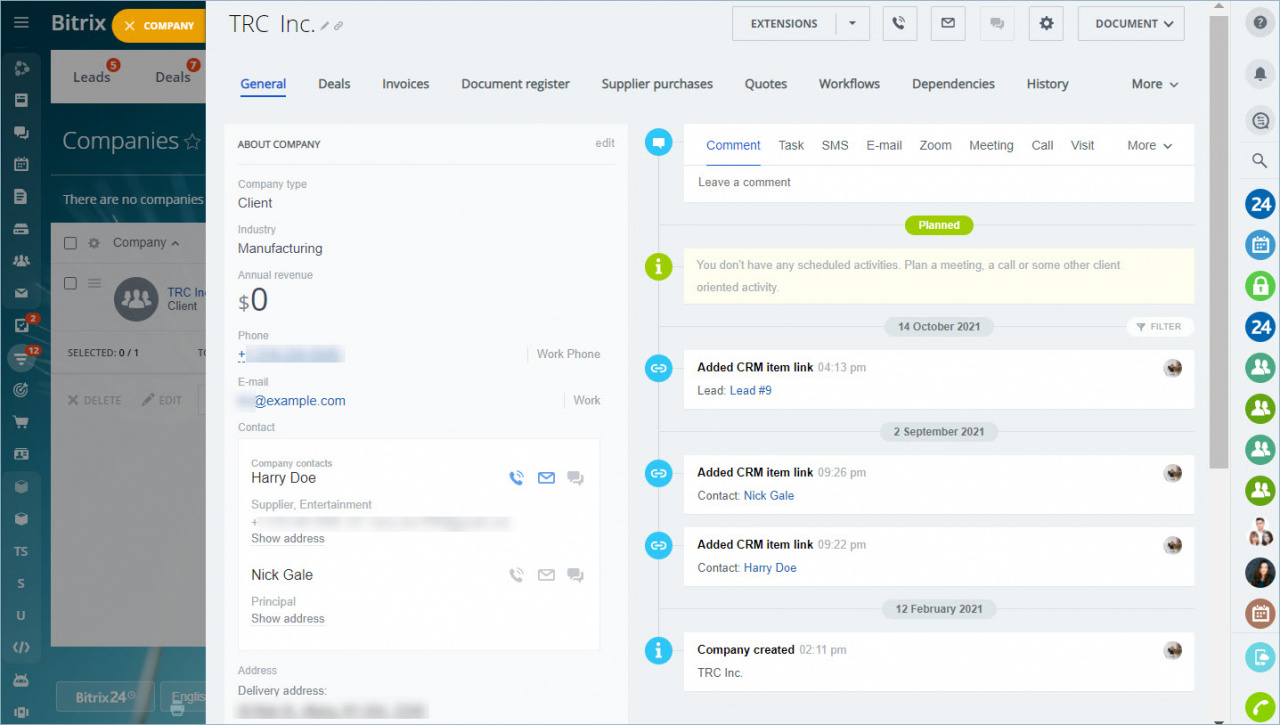Switch to the Invoices tab
1280x725 pixels.
406,84
